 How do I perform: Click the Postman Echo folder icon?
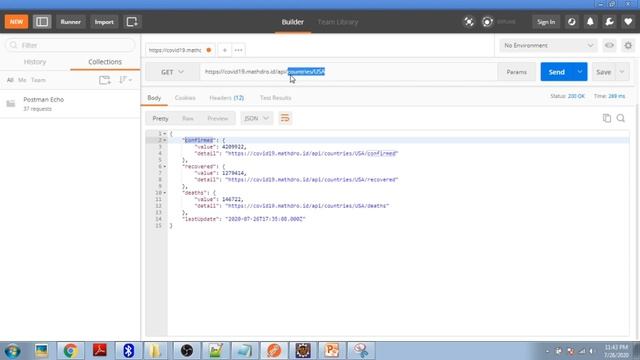[x=11, y=104]
